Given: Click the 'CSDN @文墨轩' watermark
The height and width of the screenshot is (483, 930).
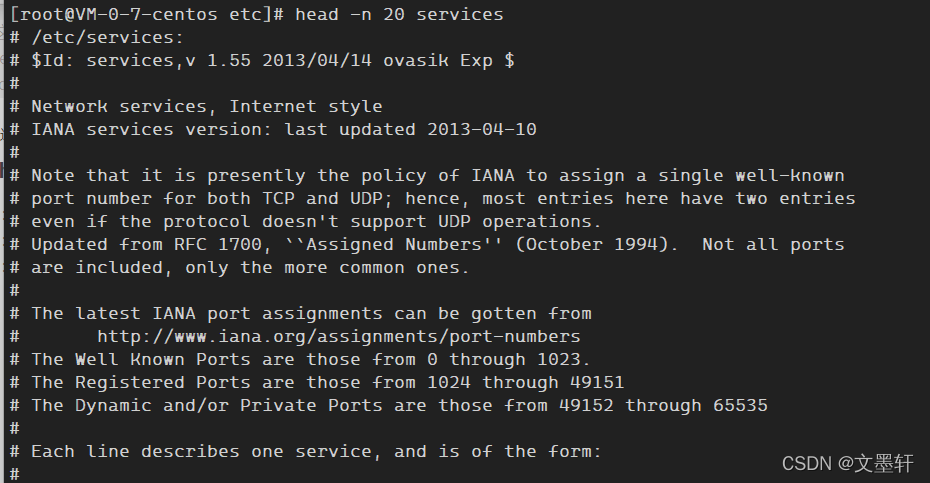Looking at the screenshot, I should pos(848,463).
